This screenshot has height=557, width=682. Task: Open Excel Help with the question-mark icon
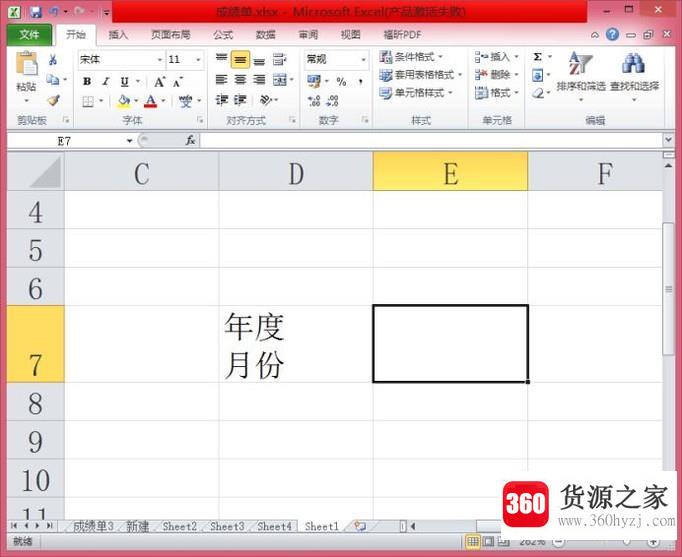point(612,34)
